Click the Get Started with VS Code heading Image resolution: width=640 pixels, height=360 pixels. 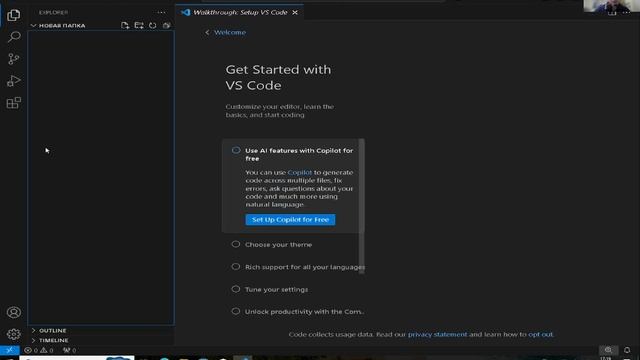coord(278,78)
